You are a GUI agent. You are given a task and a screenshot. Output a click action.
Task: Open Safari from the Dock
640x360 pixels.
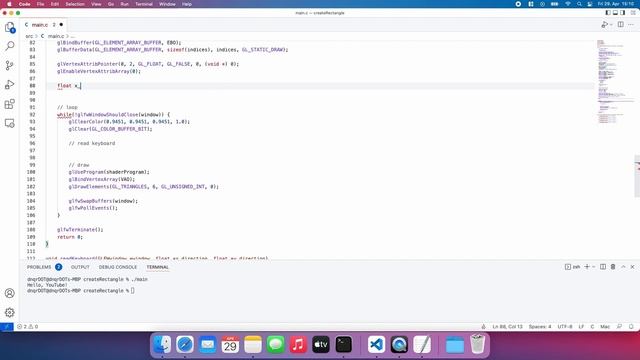[185, 344]
